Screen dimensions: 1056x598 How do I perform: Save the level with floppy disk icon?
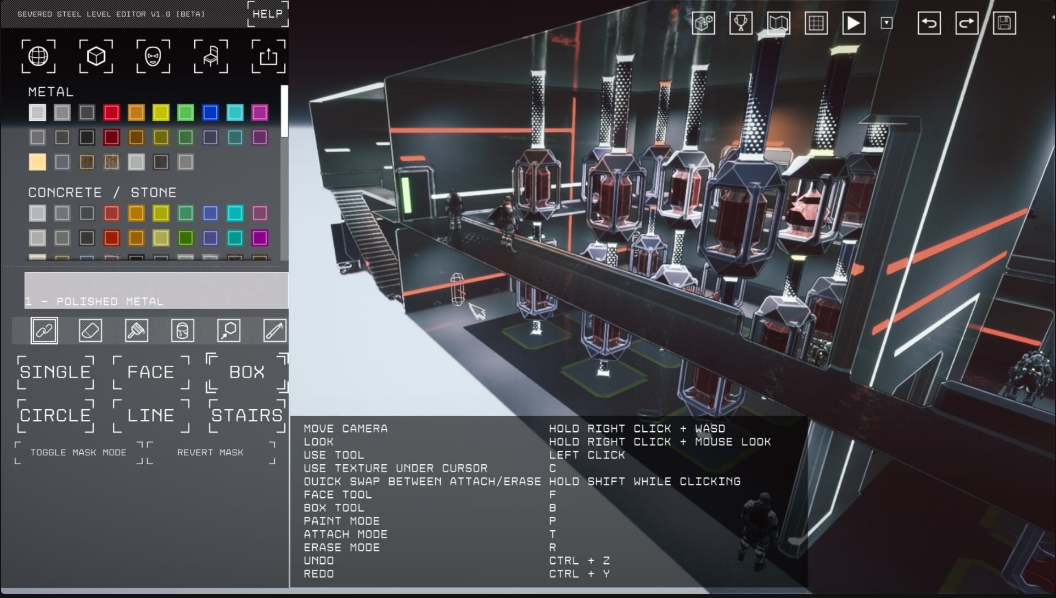tap(1004, 23)
